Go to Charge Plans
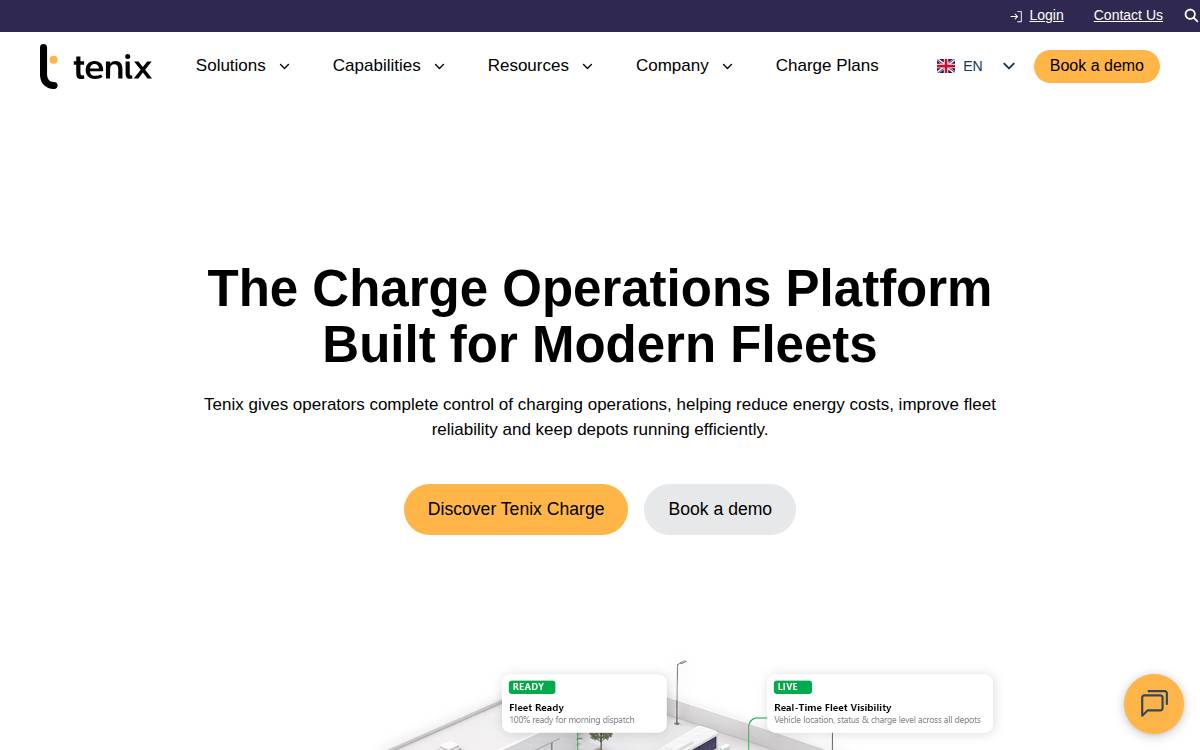 pos(827,66)
